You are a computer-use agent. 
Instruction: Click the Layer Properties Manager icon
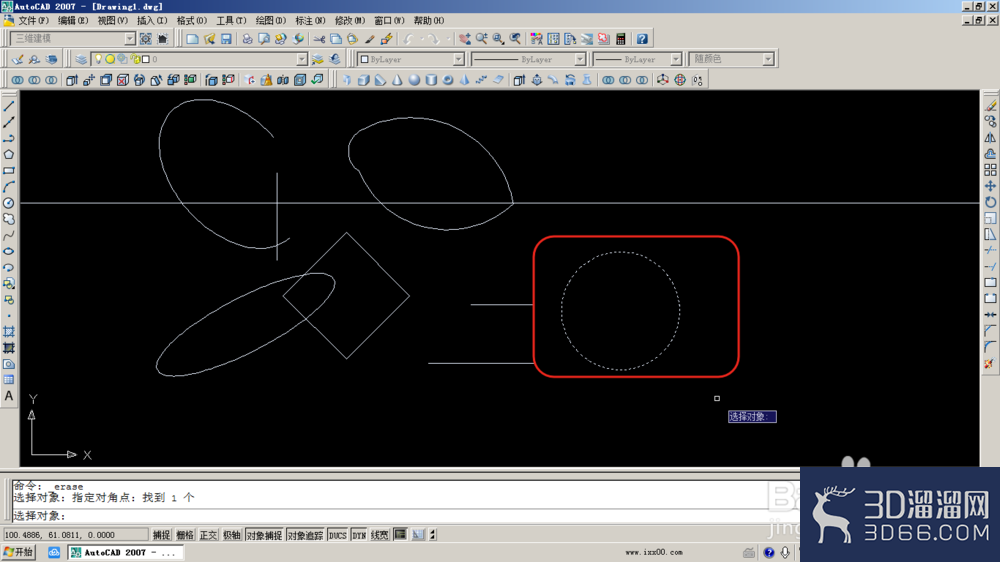point(81,59)
